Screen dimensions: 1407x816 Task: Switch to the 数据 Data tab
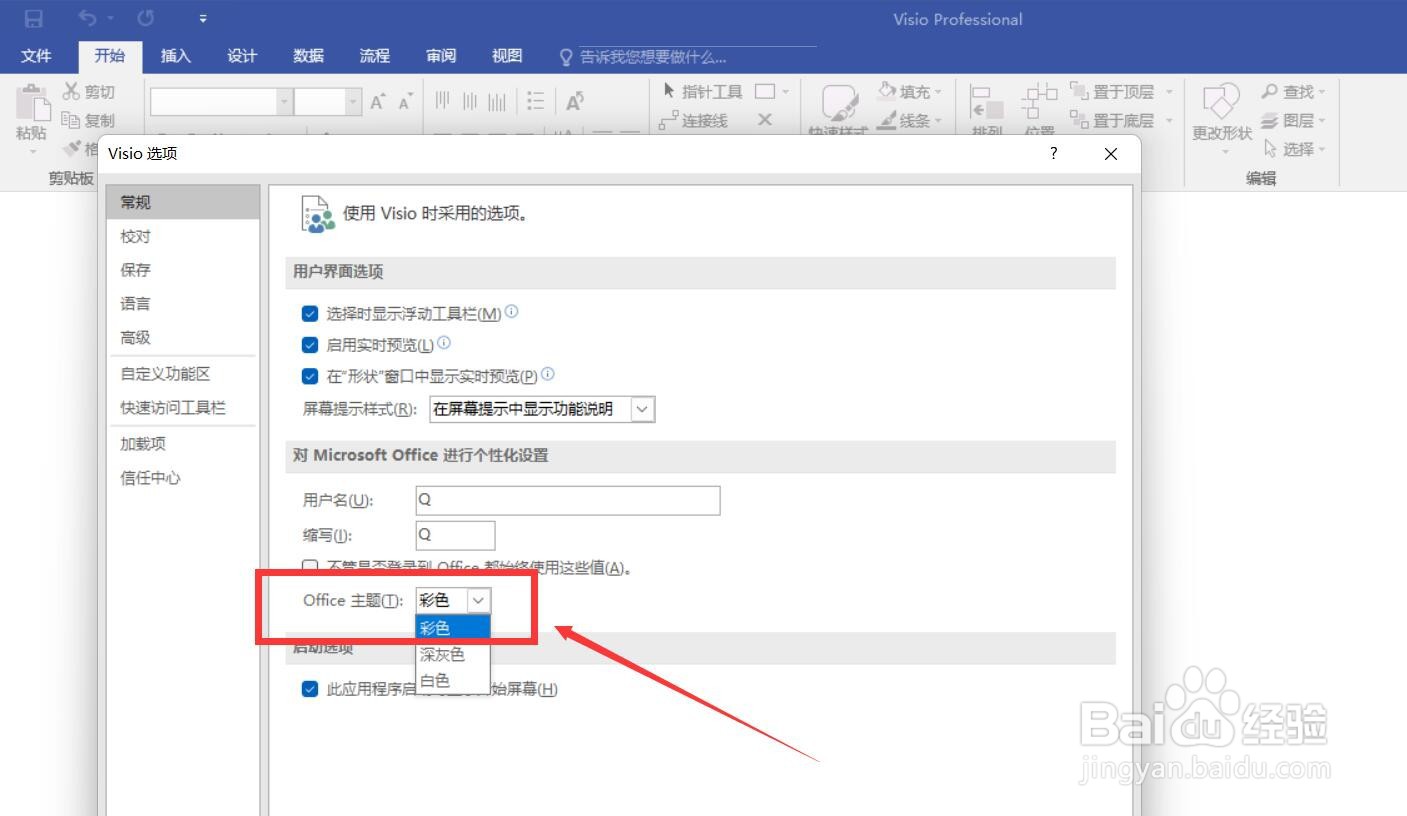click(x=308, y=56)
